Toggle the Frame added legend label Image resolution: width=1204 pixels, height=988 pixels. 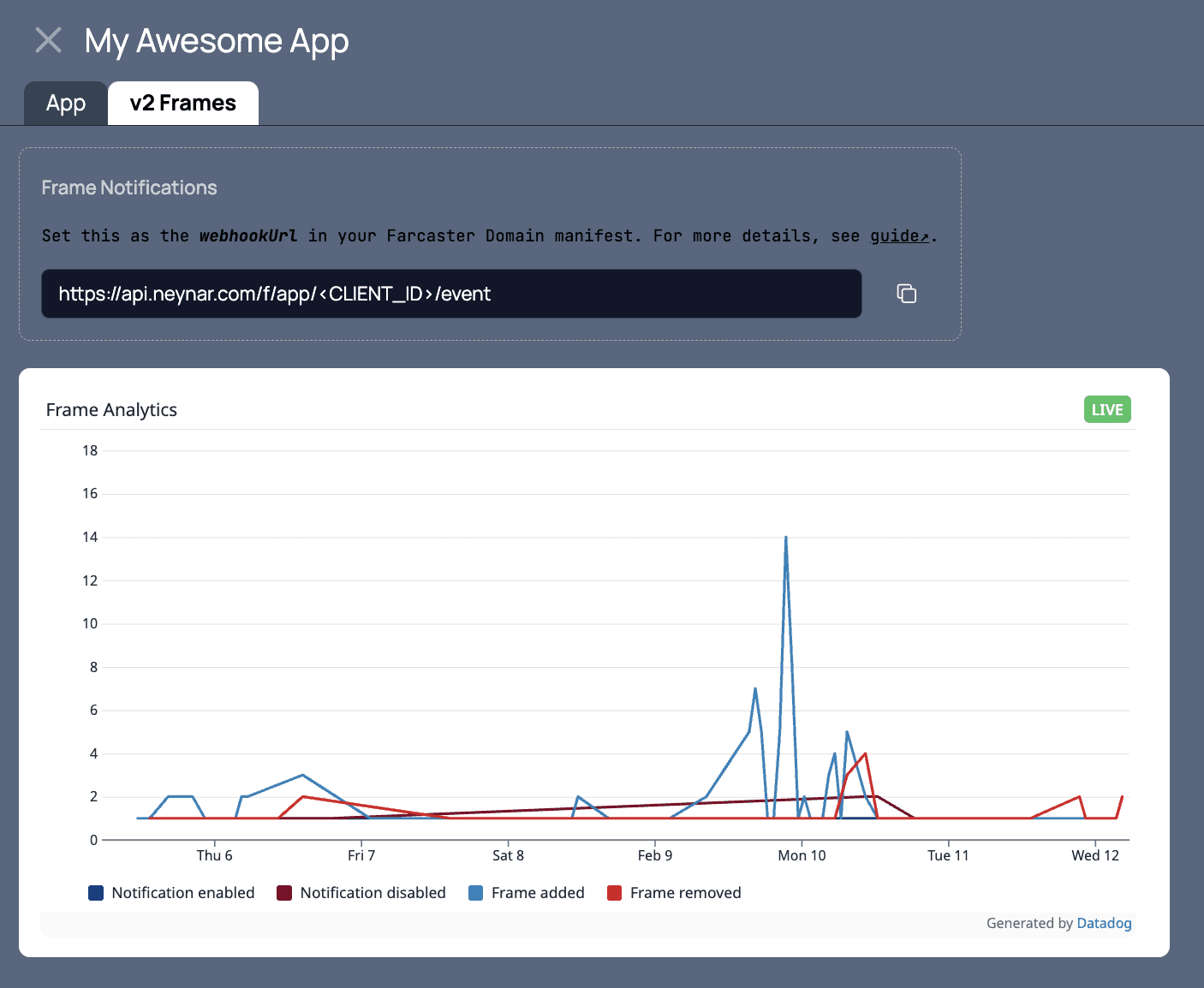pyautogui.click(x=538, y=893)
